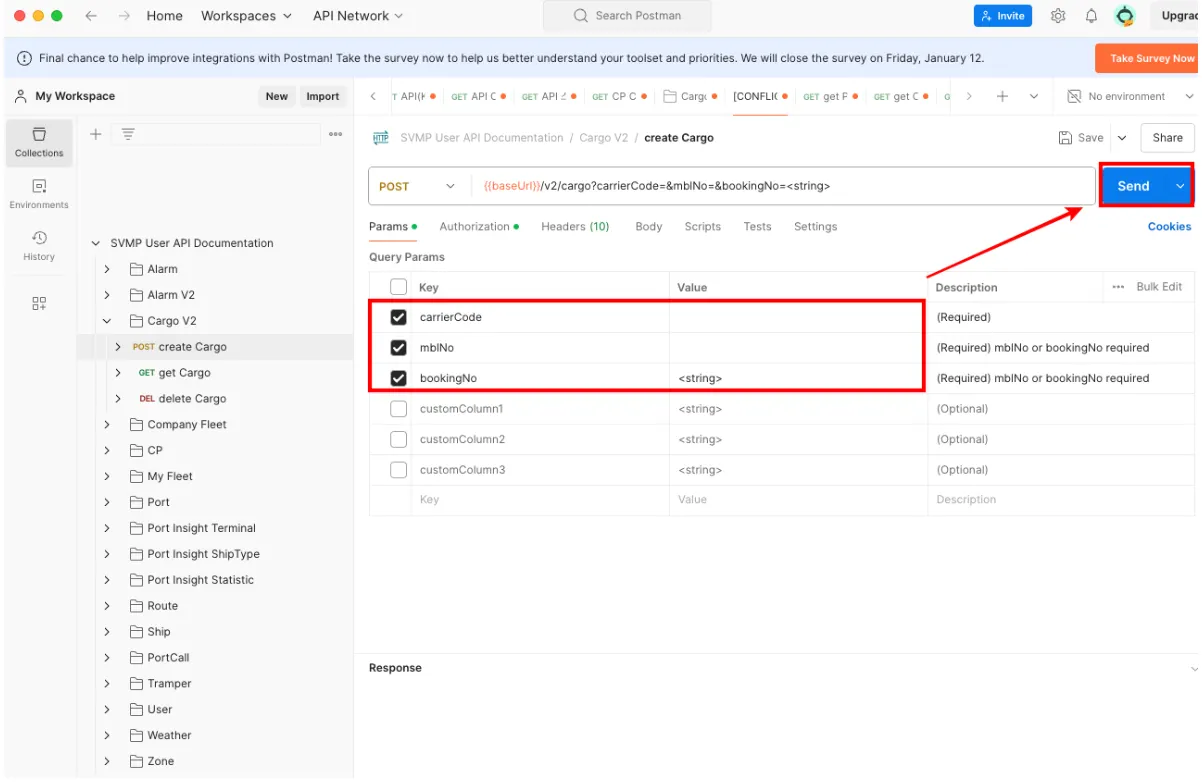Viewport: 1202px width, 782px height.
Task: Go back using the left arrow
Action: click(91, 16)
